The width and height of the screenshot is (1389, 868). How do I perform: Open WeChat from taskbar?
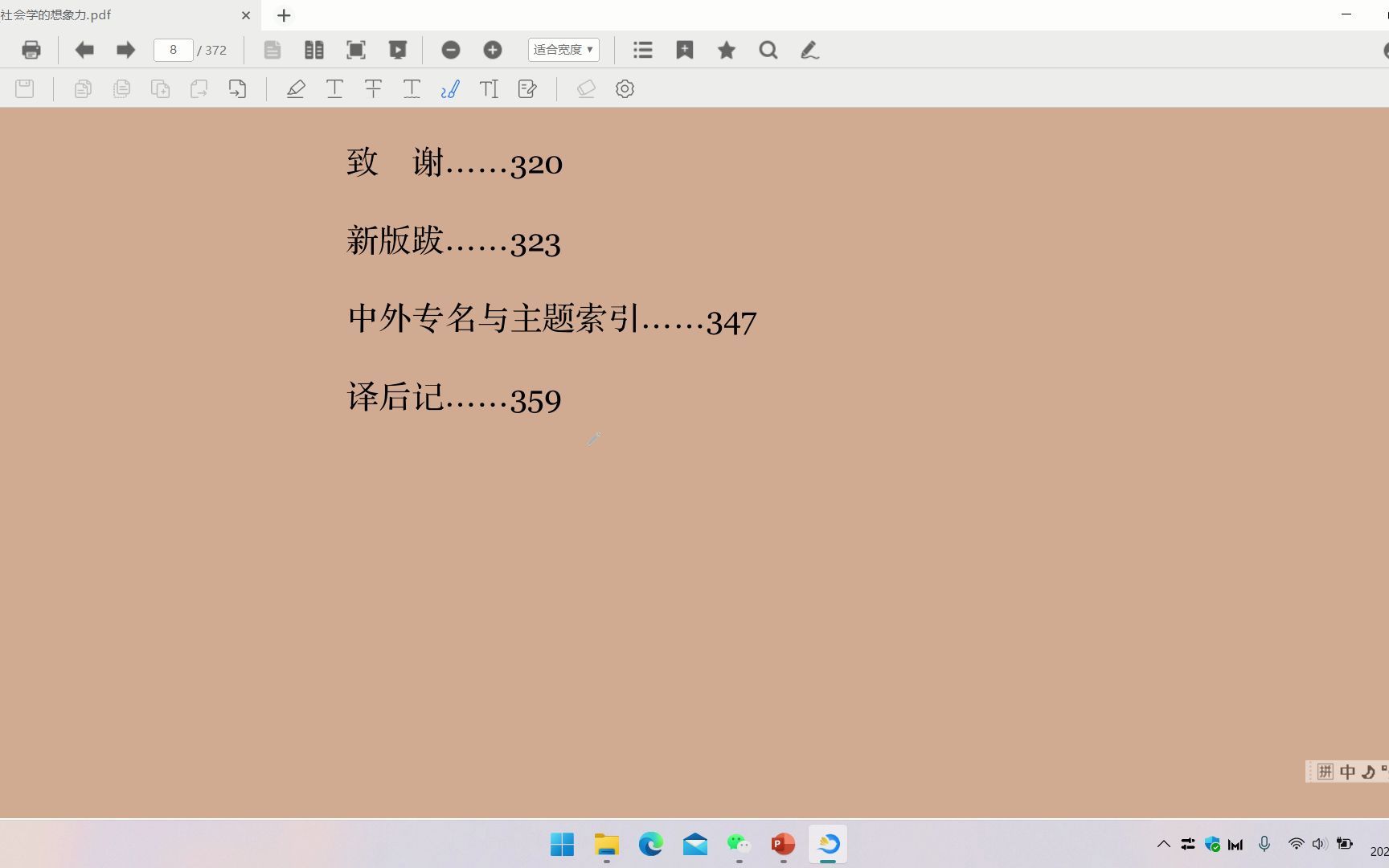tap(739, 844)
